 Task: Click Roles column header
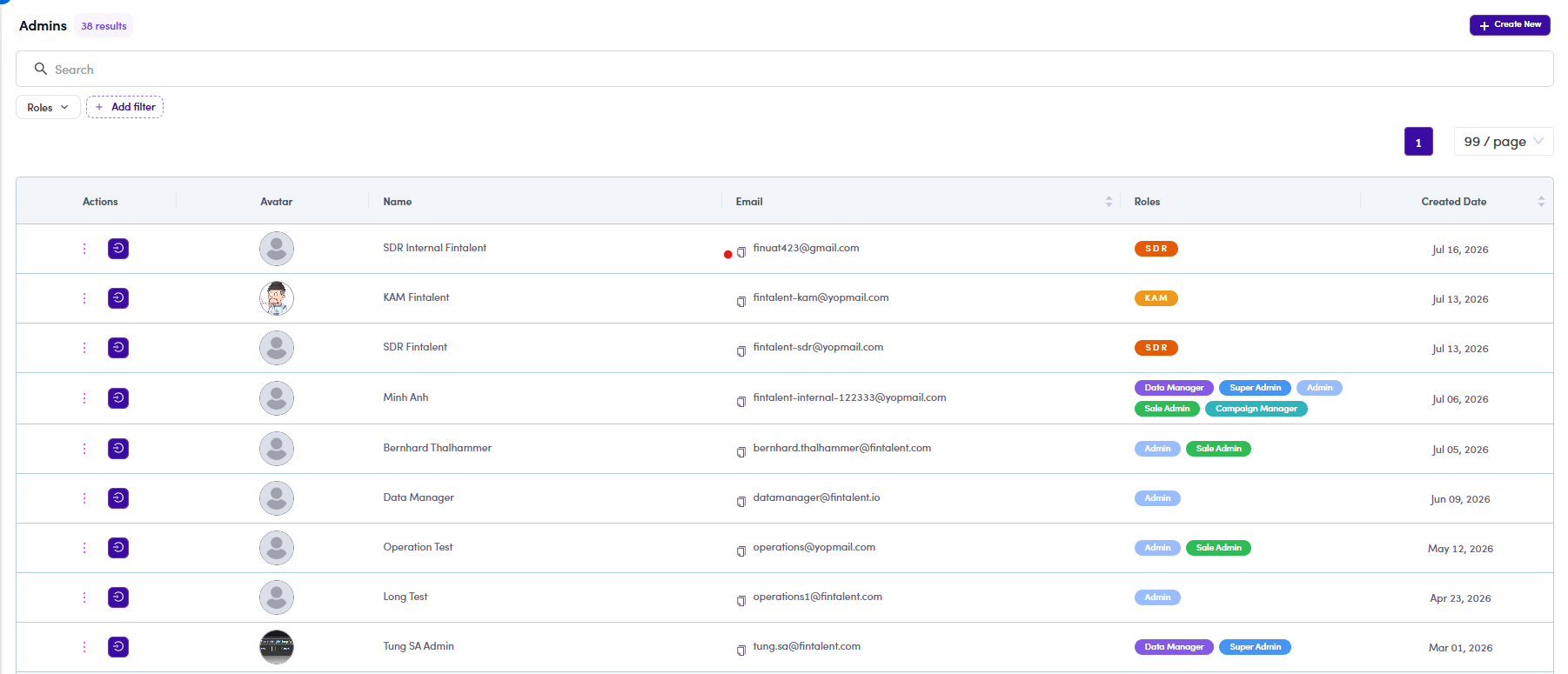tap(1147, 202)
